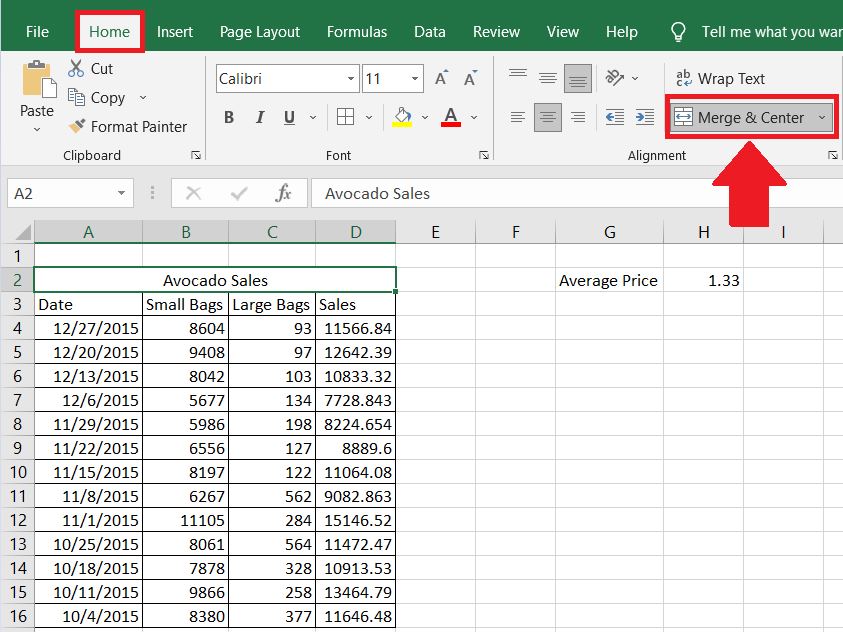Switch to the Formulas tab

pos(357,32)
